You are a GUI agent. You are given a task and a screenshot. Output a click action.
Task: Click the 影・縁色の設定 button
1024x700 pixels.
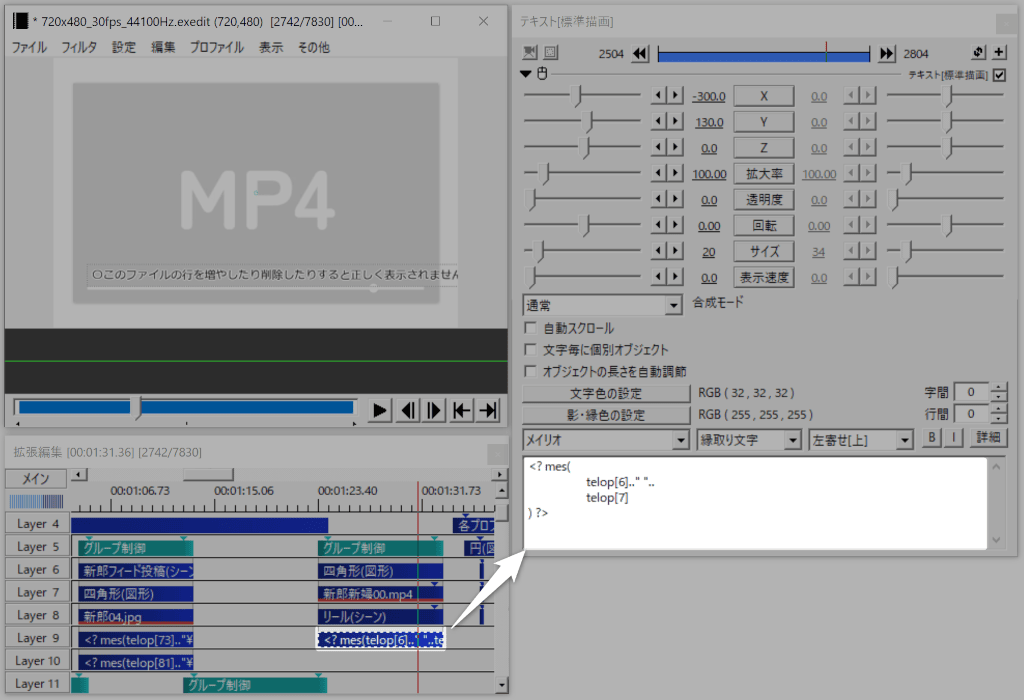point(606,414)
